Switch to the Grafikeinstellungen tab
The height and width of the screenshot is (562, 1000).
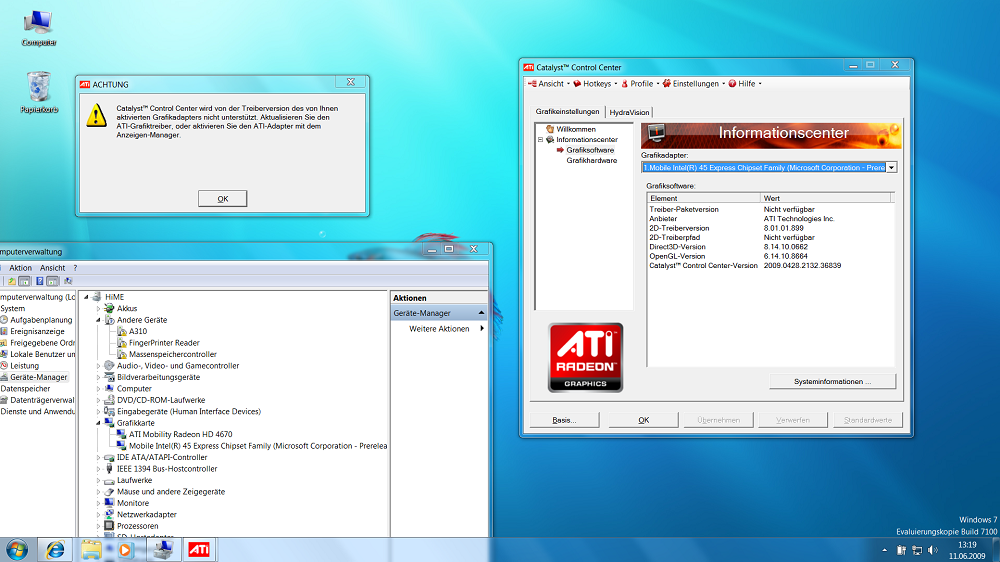(x=567, y=112)
